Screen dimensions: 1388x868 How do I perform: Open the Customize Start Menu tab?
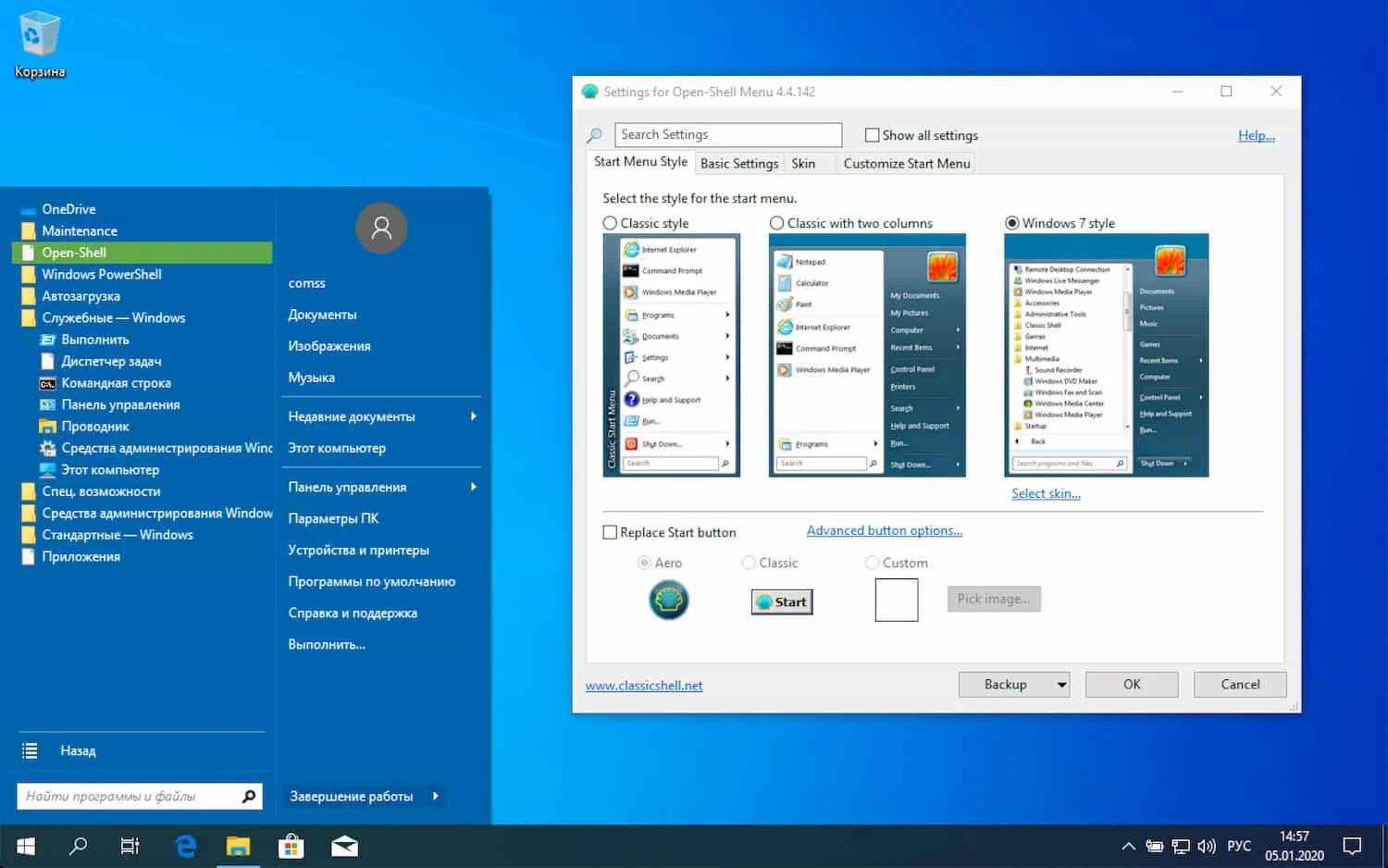[x=906, y=164]
